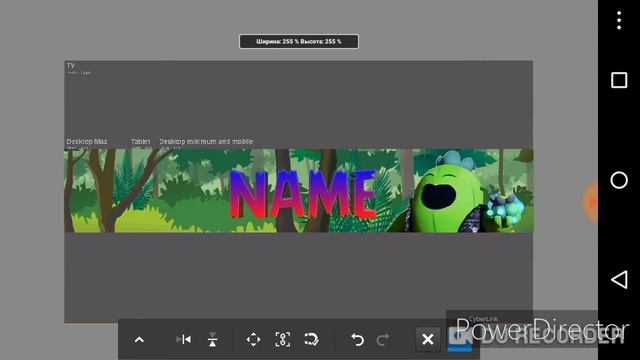Image resolution: width=640 pixels, height=360 pixels.
Task: Tap the width and height percentage readout
Action: pyautogui.click(x=299, y=41)
